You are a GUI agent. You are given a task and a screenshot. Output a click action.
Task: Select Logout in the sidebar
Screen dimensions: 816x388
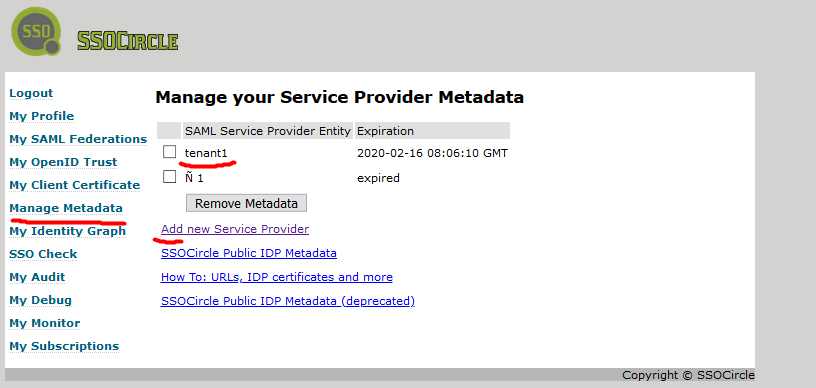click(x=31, y=94)
